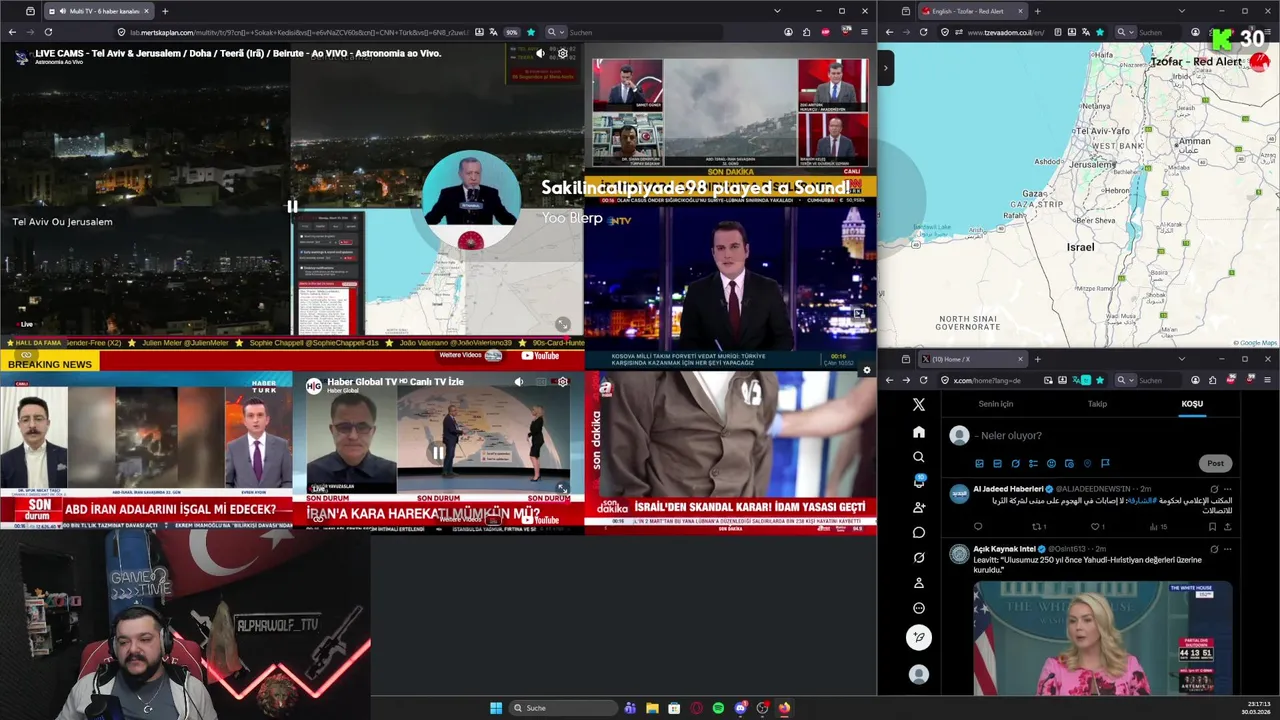
Task: Pause the Haber Global Canlı TV video
Action: click(x=438, y=453)
